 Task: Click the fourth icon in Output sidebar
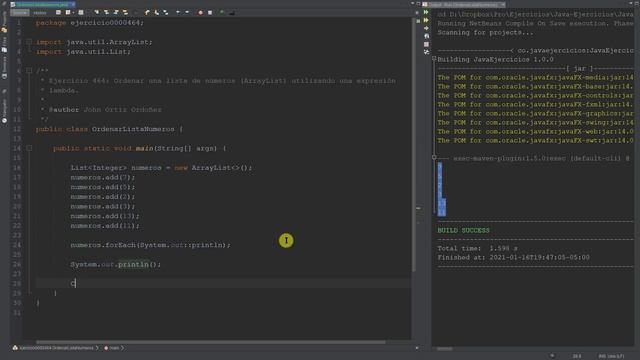[426, 36]
